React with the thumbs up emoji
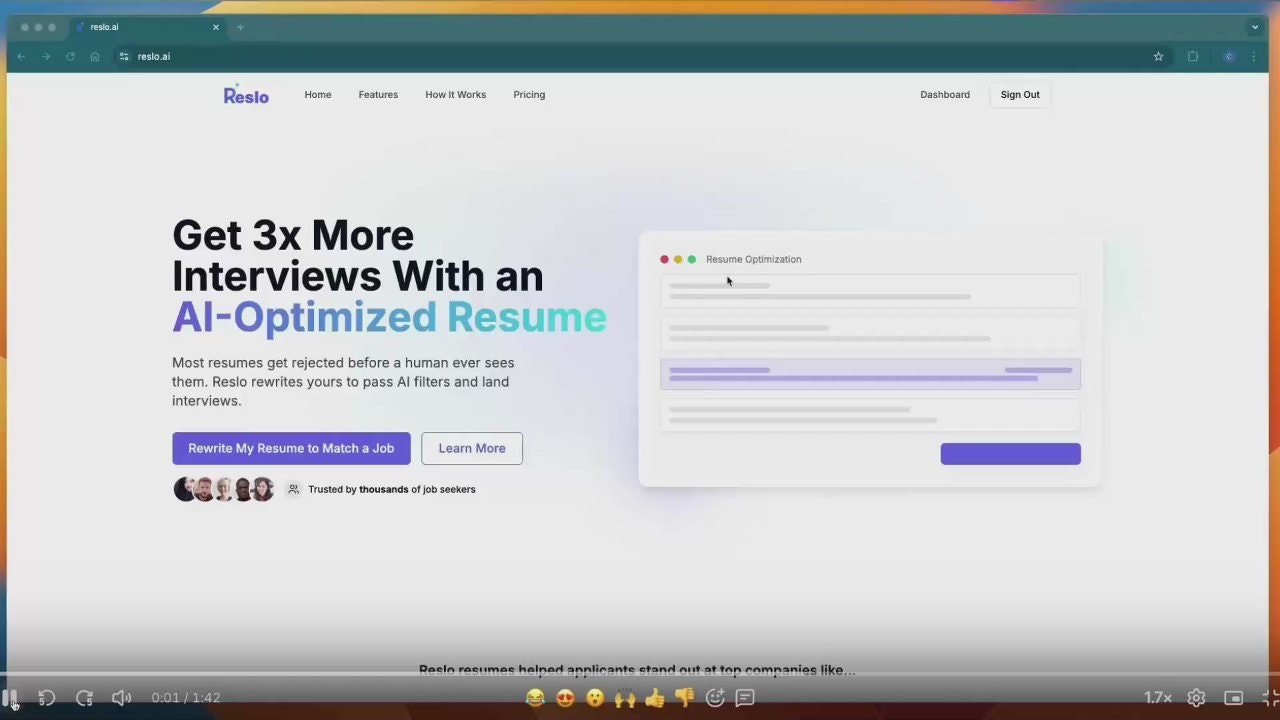The width and height of the screenshot is (1280, 720). point(655,698)
